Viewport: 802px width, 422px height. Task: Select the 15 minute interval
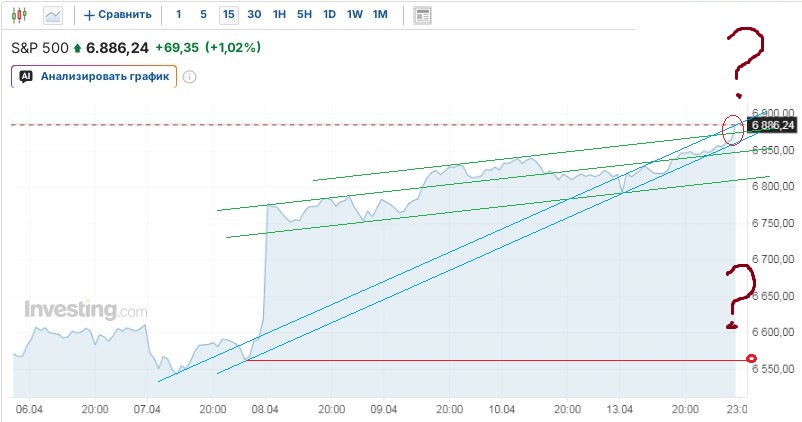(x=229, y=15)
